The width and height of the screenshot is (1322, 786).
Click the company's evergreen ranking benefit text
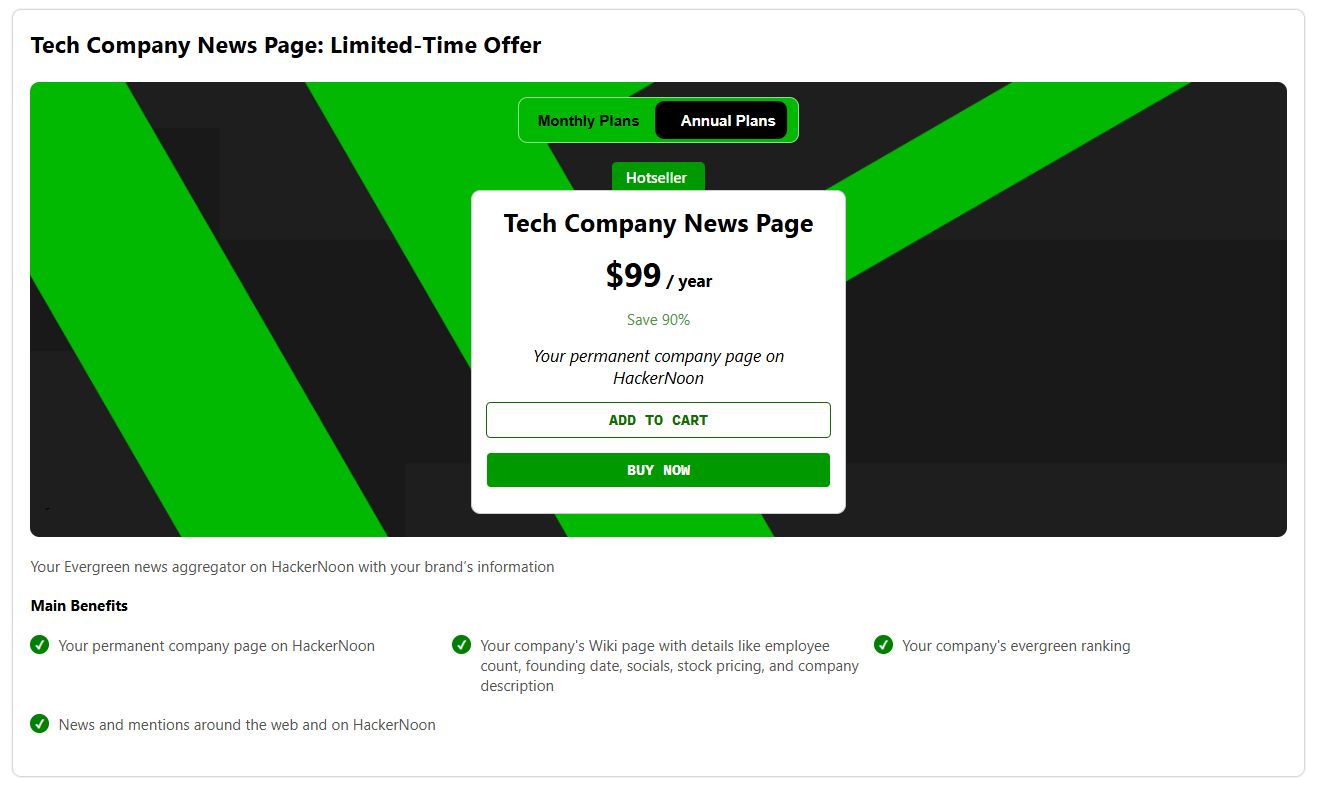[1015, 646]
